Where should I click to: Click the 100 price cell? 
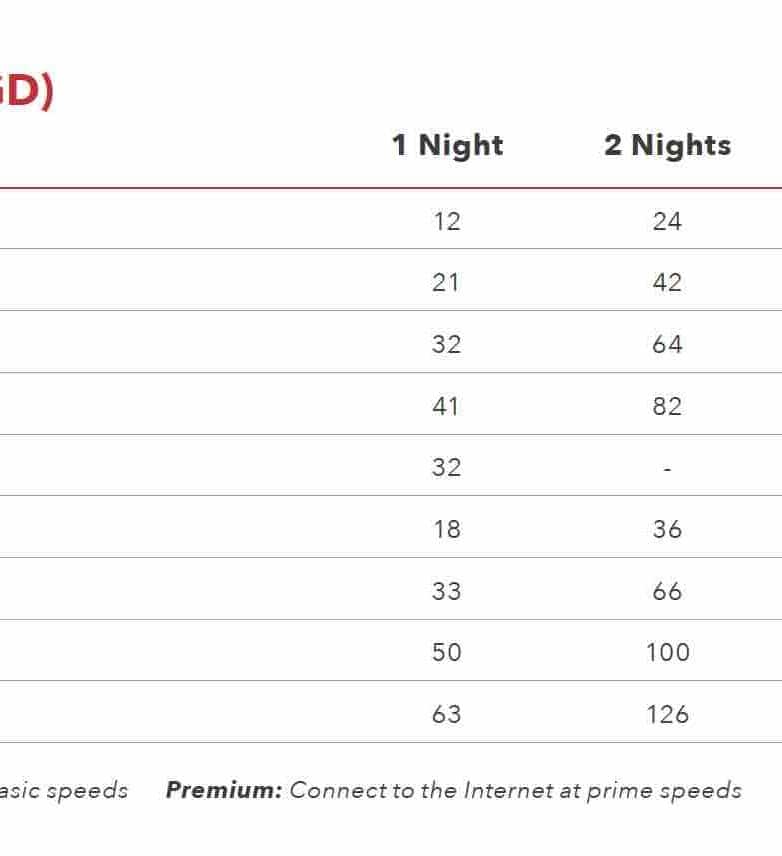coord(667,653)
